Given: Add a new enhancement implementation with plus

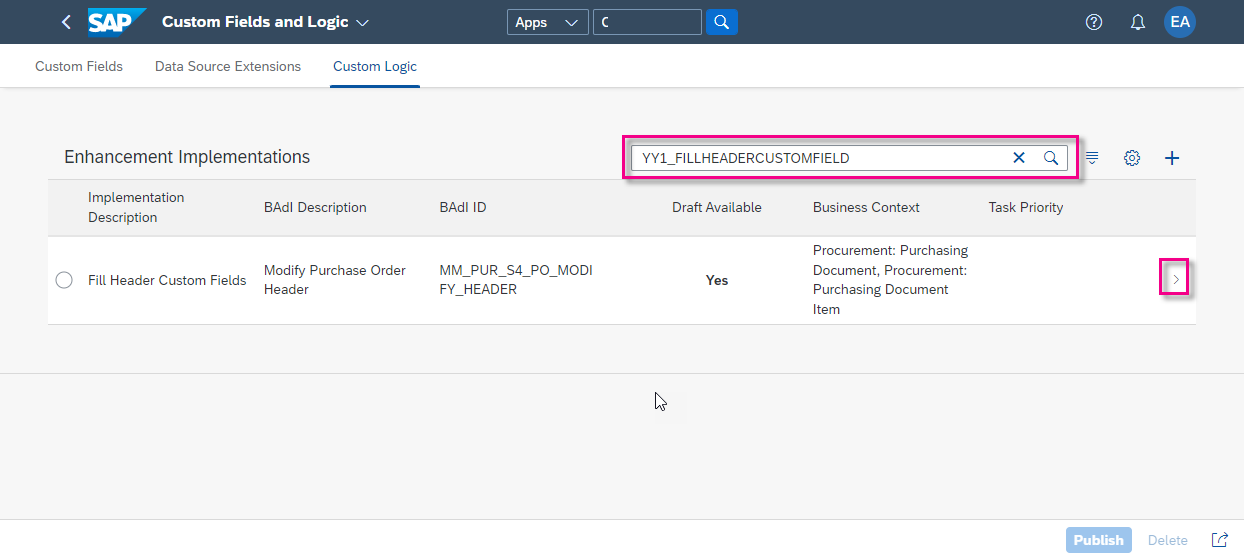Looking at the screenshot, I should [1173, 158].
